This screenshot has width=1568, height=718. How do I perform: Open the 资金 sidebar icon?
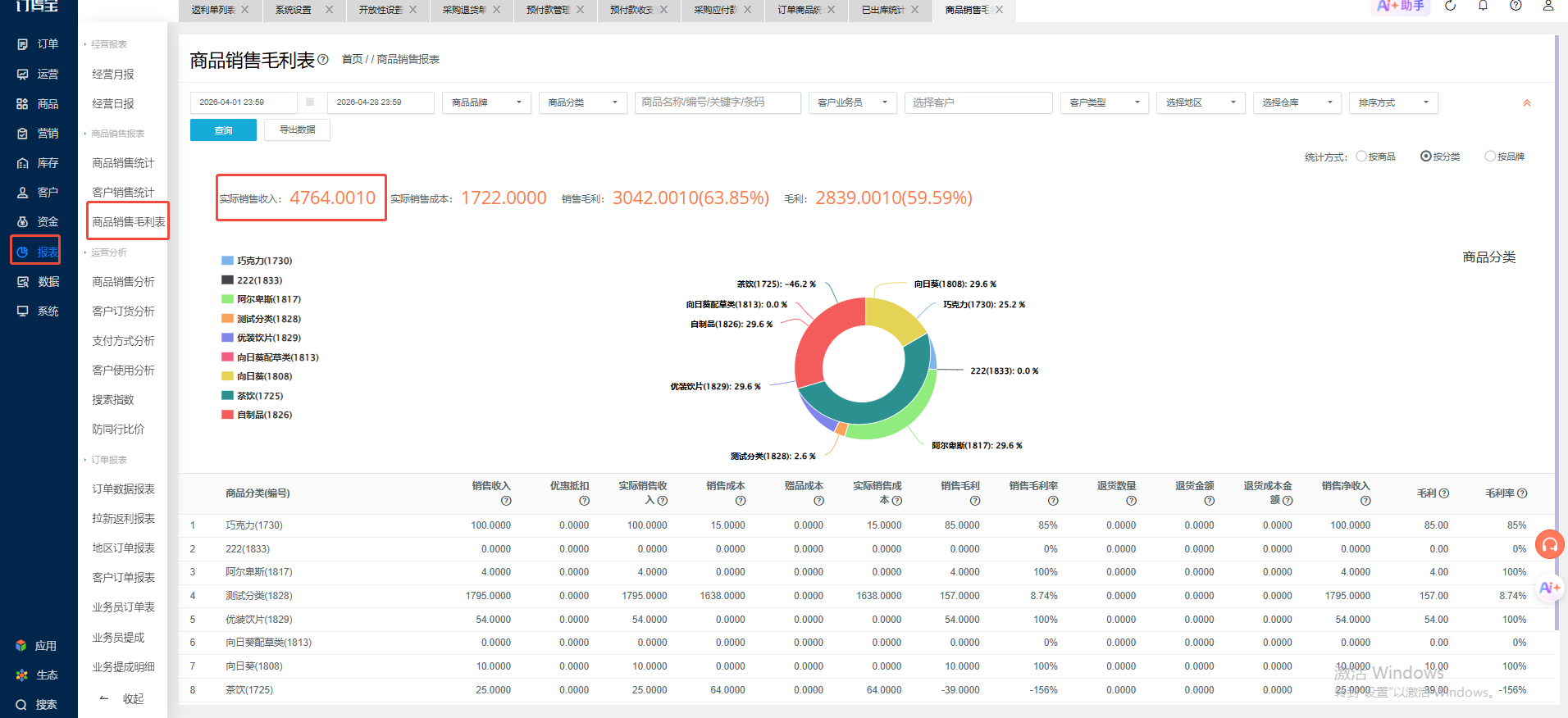[x=23, y=222]
